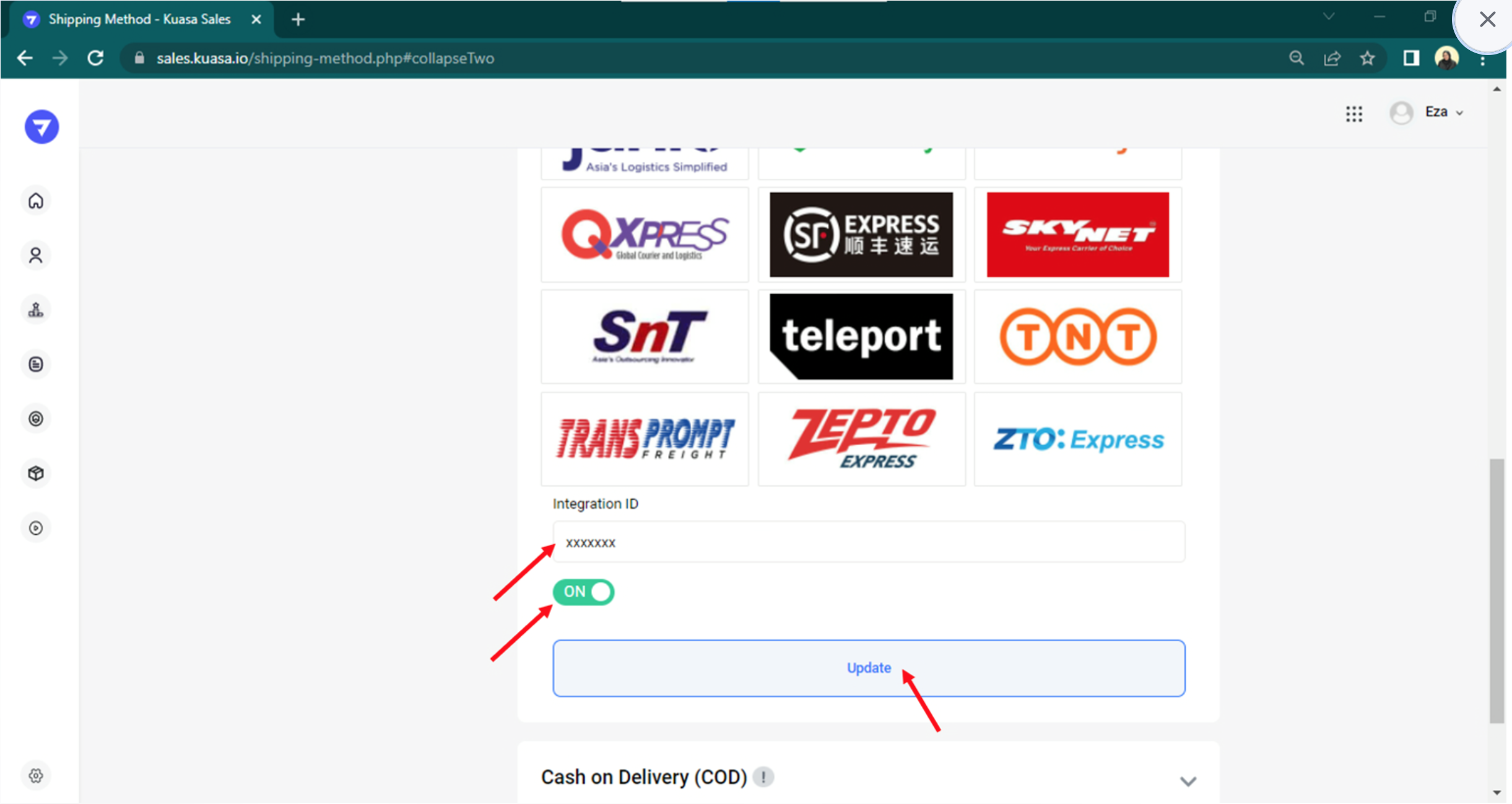Click the COD info exclamation icon
This screenshot has width=1512, height=804.
(x=763, y=777)
